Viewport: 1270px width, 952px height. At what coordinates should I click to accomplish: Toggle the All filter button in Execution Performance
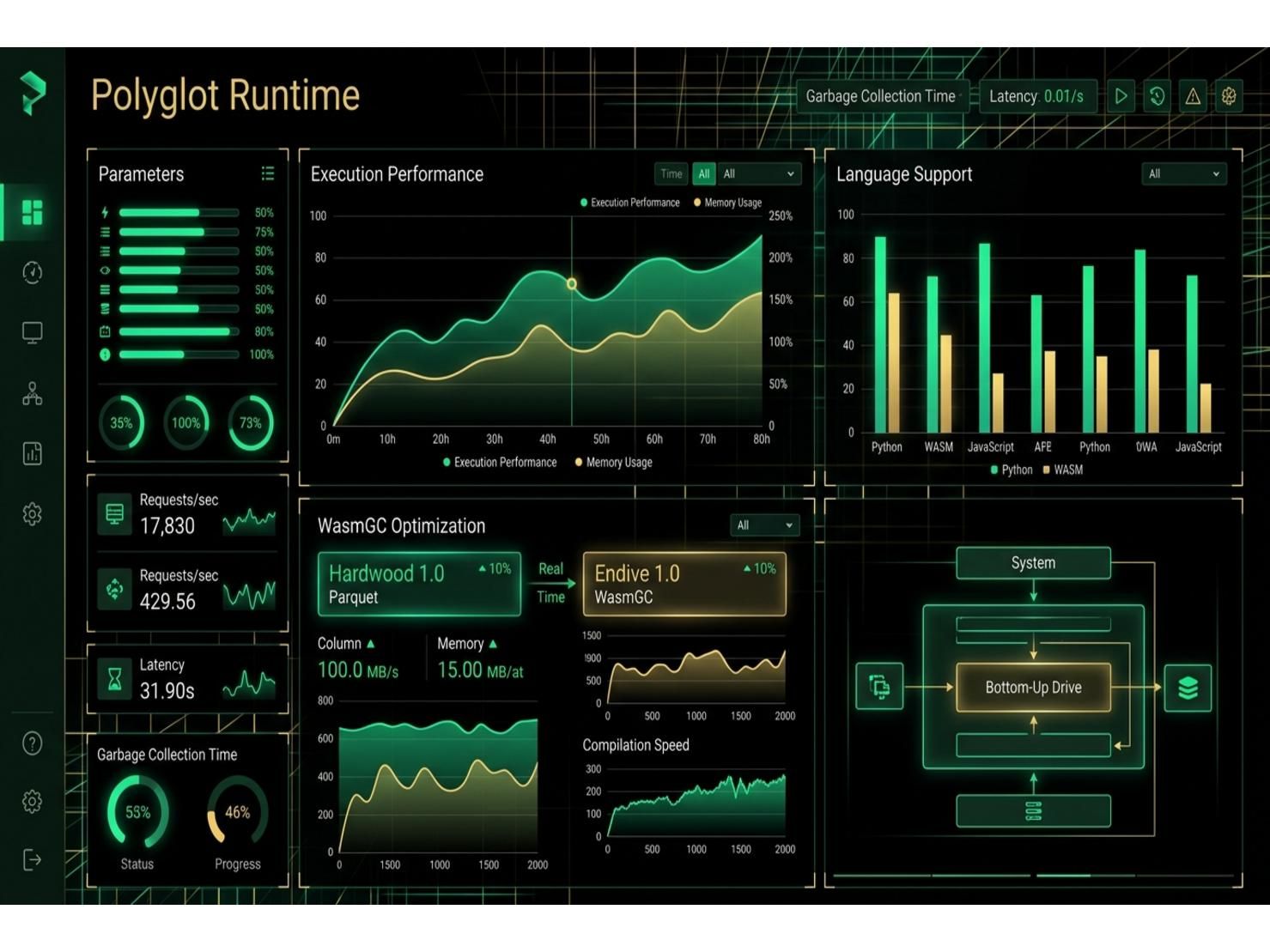tap(704, 174)
